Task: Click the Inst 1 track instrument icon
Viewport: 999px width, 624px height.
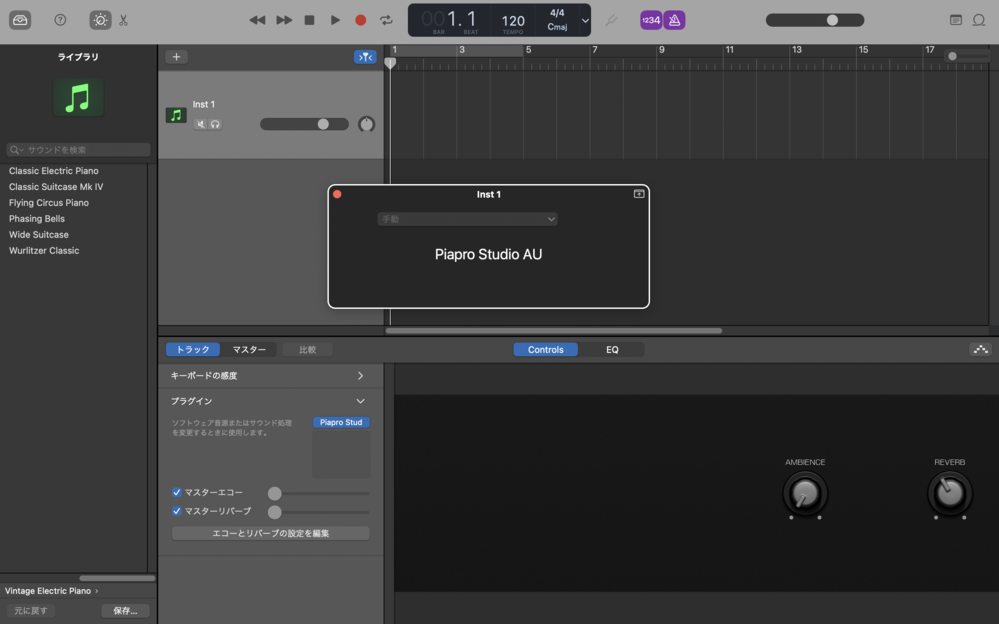Action: tap(176, 115)
